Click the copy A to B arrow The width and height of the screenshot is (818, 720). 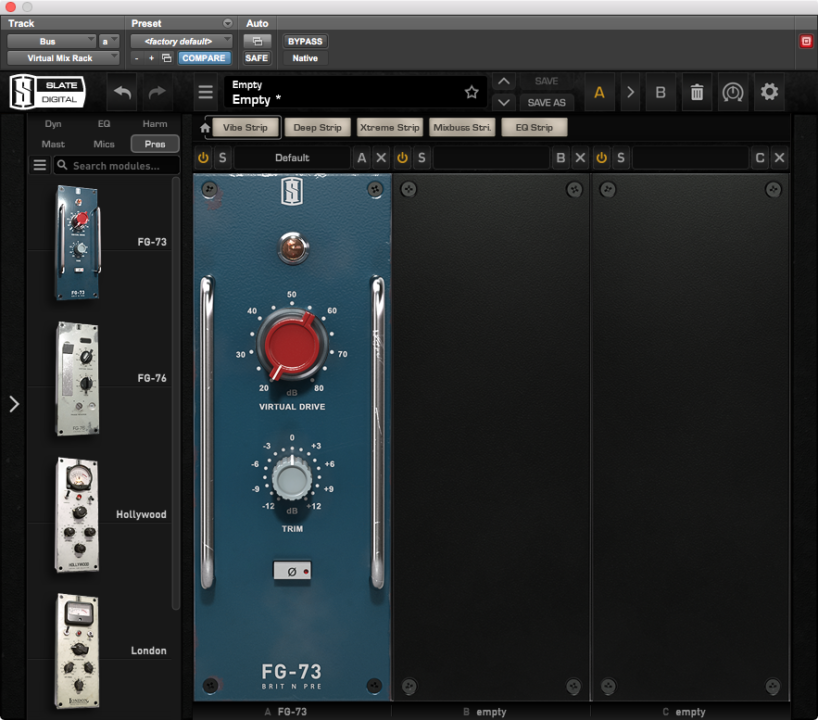630,92
